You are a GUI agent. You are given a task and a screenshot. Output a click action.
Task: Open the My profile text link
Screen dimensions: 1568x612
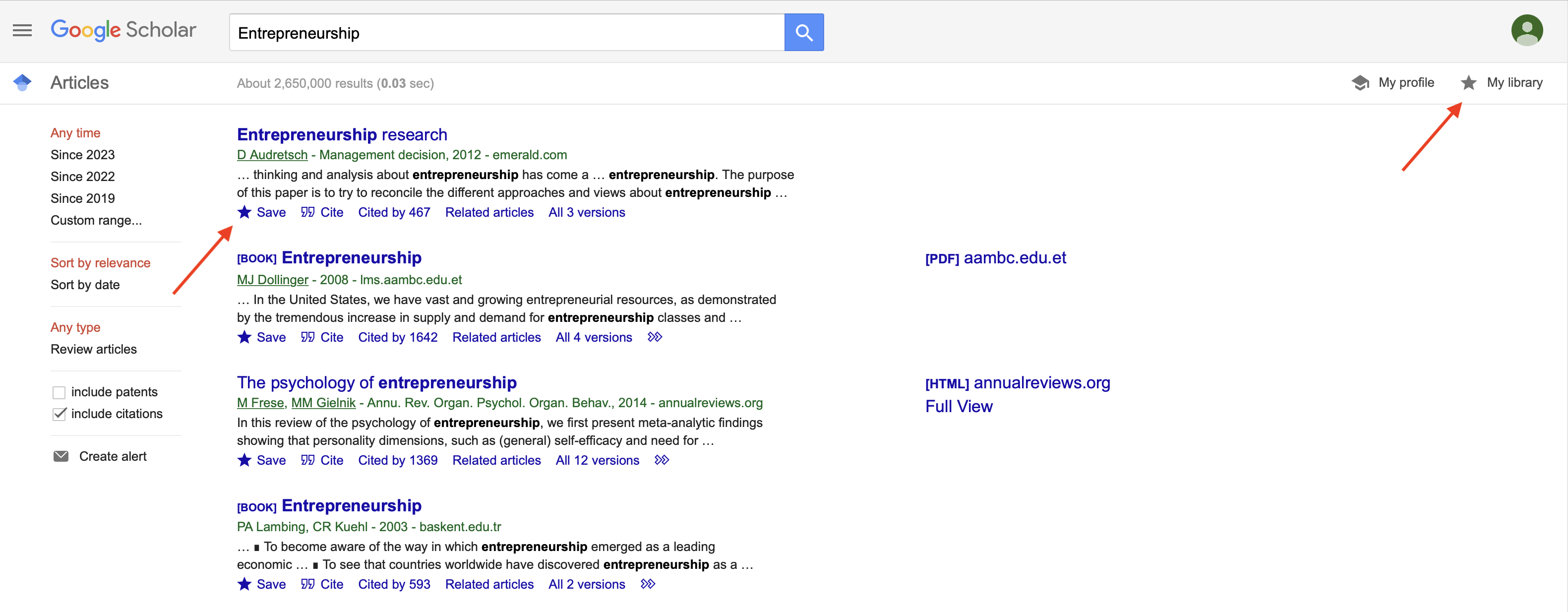click(x=1406, y=83)
